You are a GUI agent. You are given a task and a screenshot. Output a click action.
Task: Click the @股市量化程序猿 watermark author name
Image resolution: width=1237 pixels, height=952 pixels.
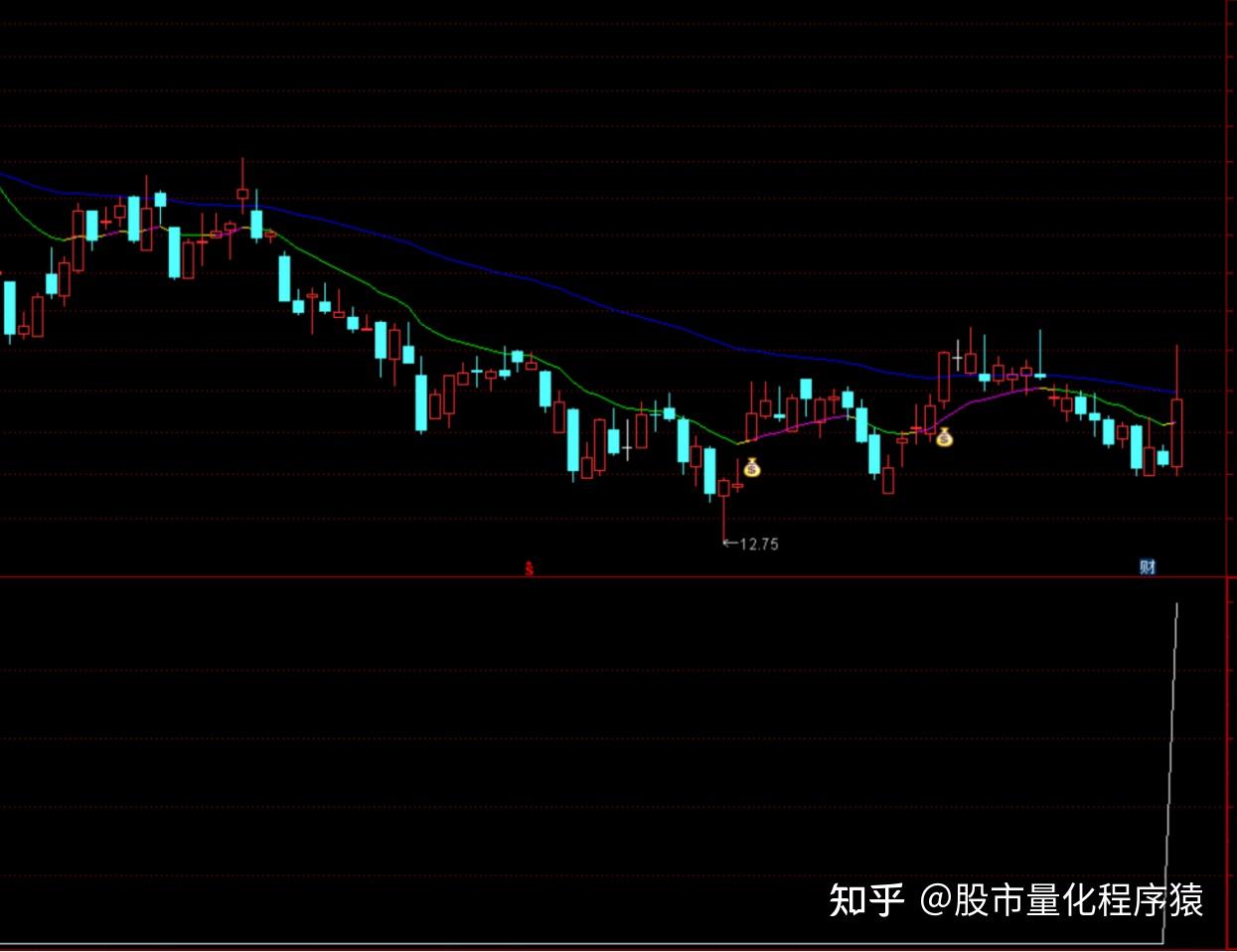click(1061, 900)
